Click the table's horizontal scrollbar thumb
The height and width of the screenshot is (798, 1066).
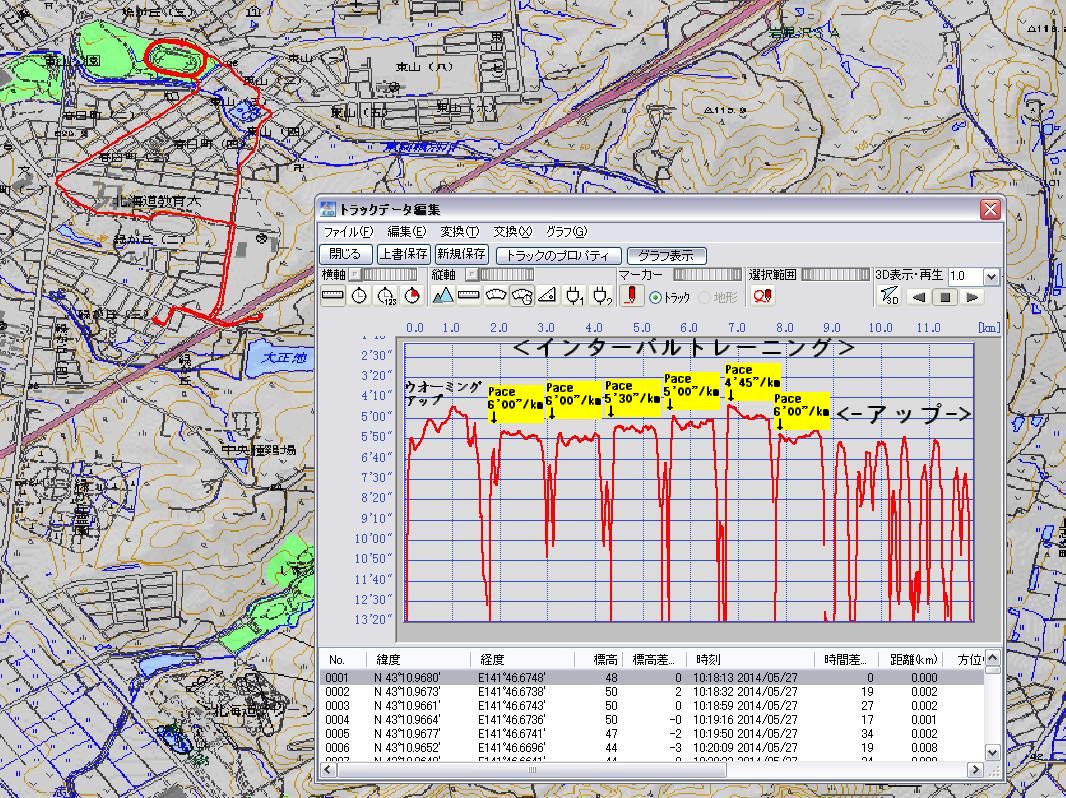532,769
